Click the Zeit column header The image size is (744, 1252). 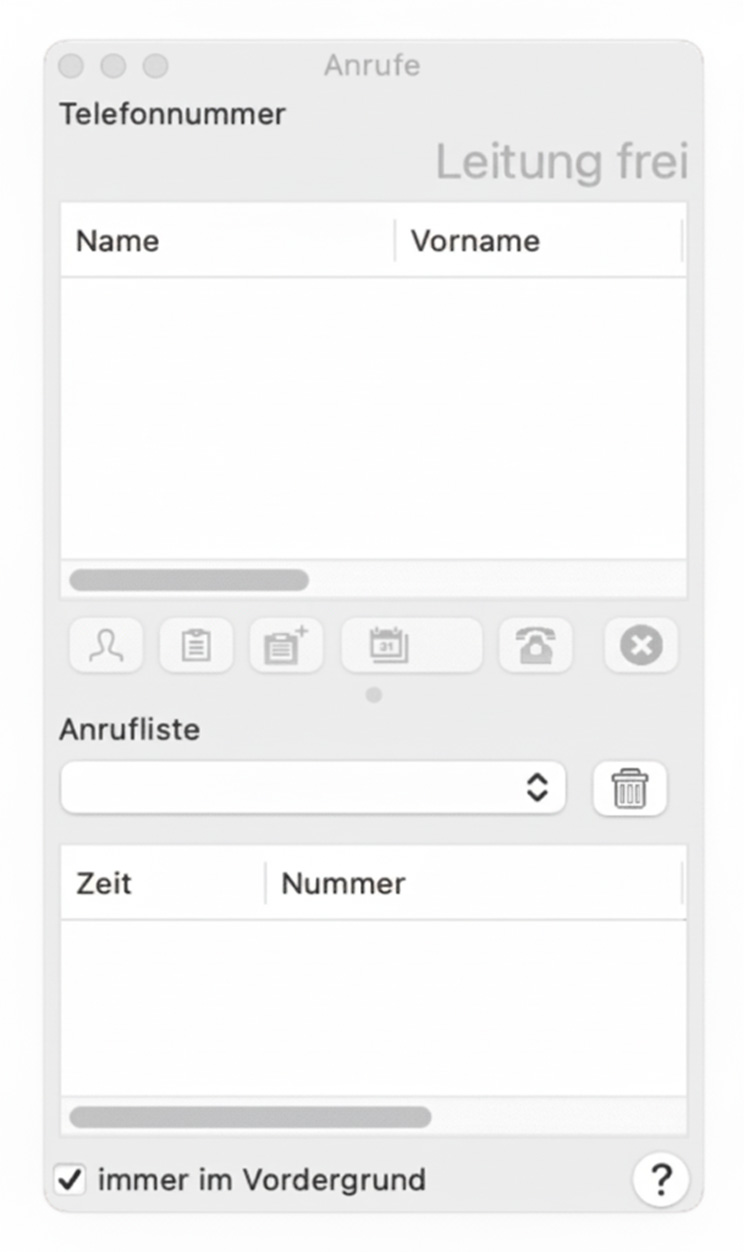click(162, 883)
